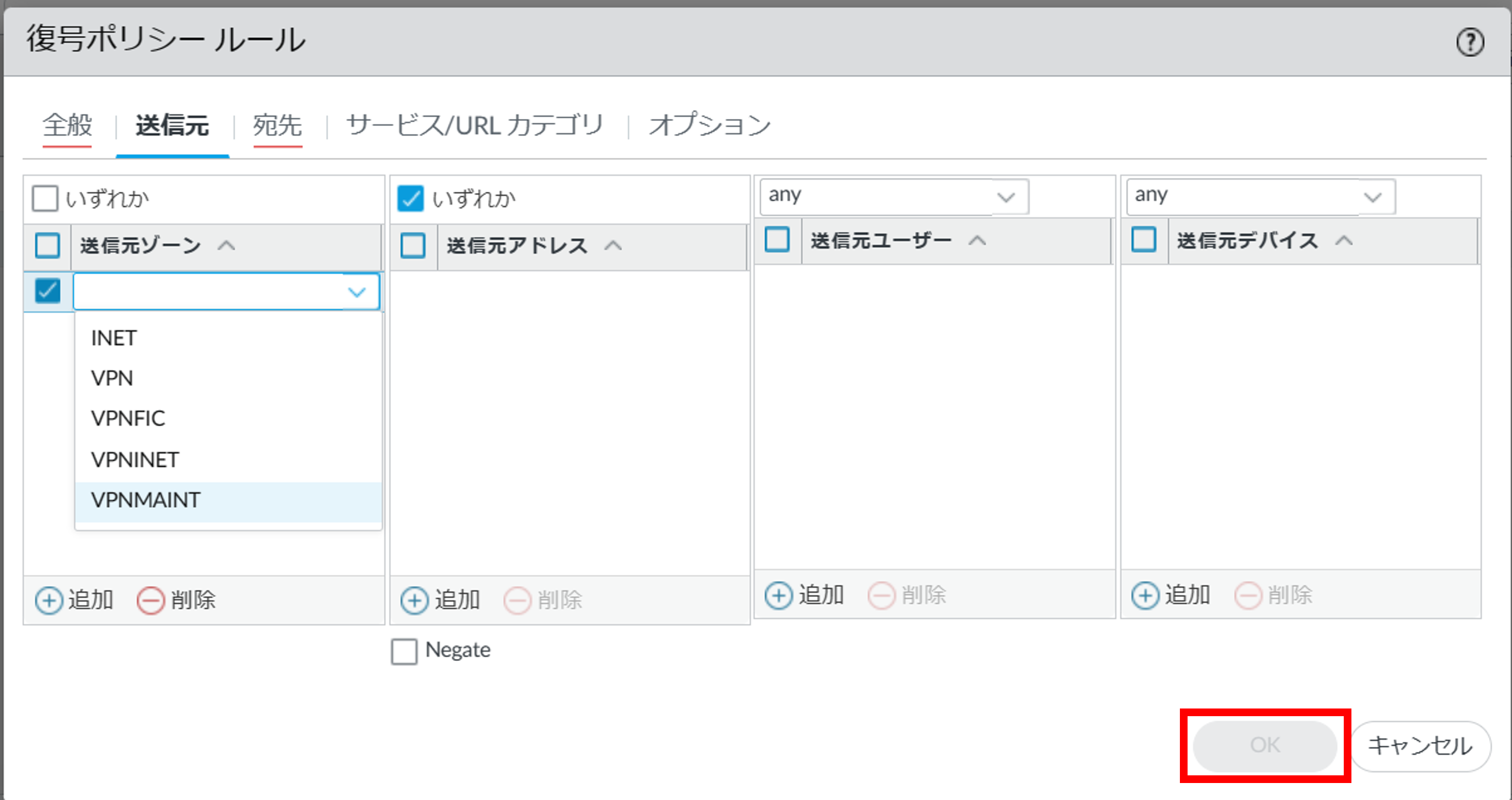This screenshot has width=1512, height=800.
Task: Switch to the 宛先 tab
Action: click(278, 125)
